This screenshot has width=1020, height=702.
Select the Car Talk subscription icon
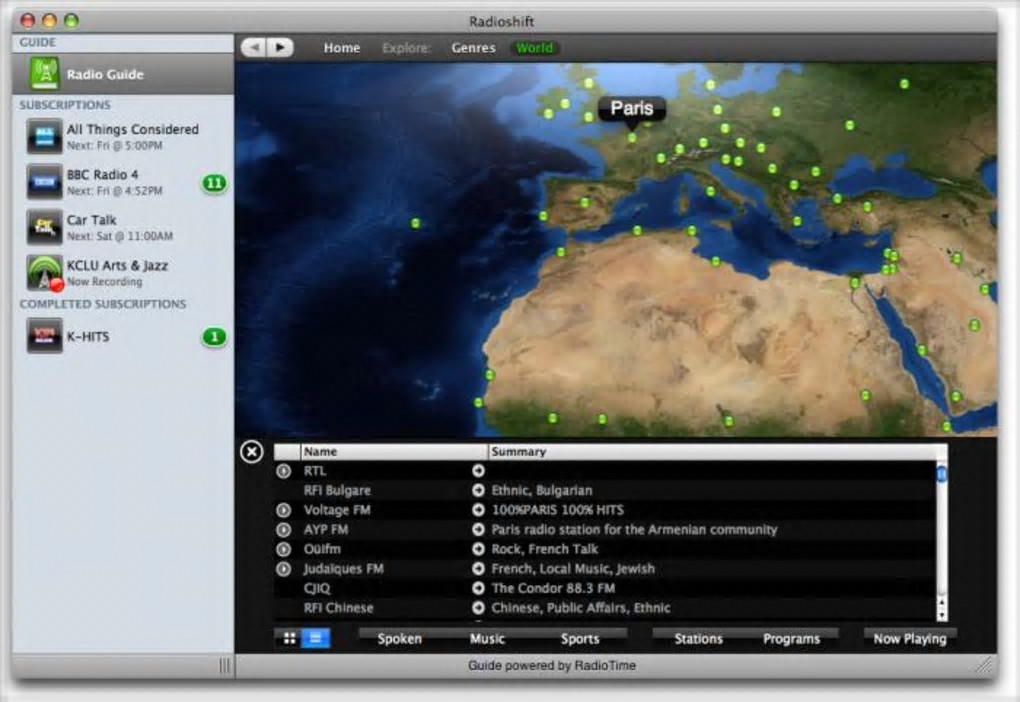click(x=44, y=226)
